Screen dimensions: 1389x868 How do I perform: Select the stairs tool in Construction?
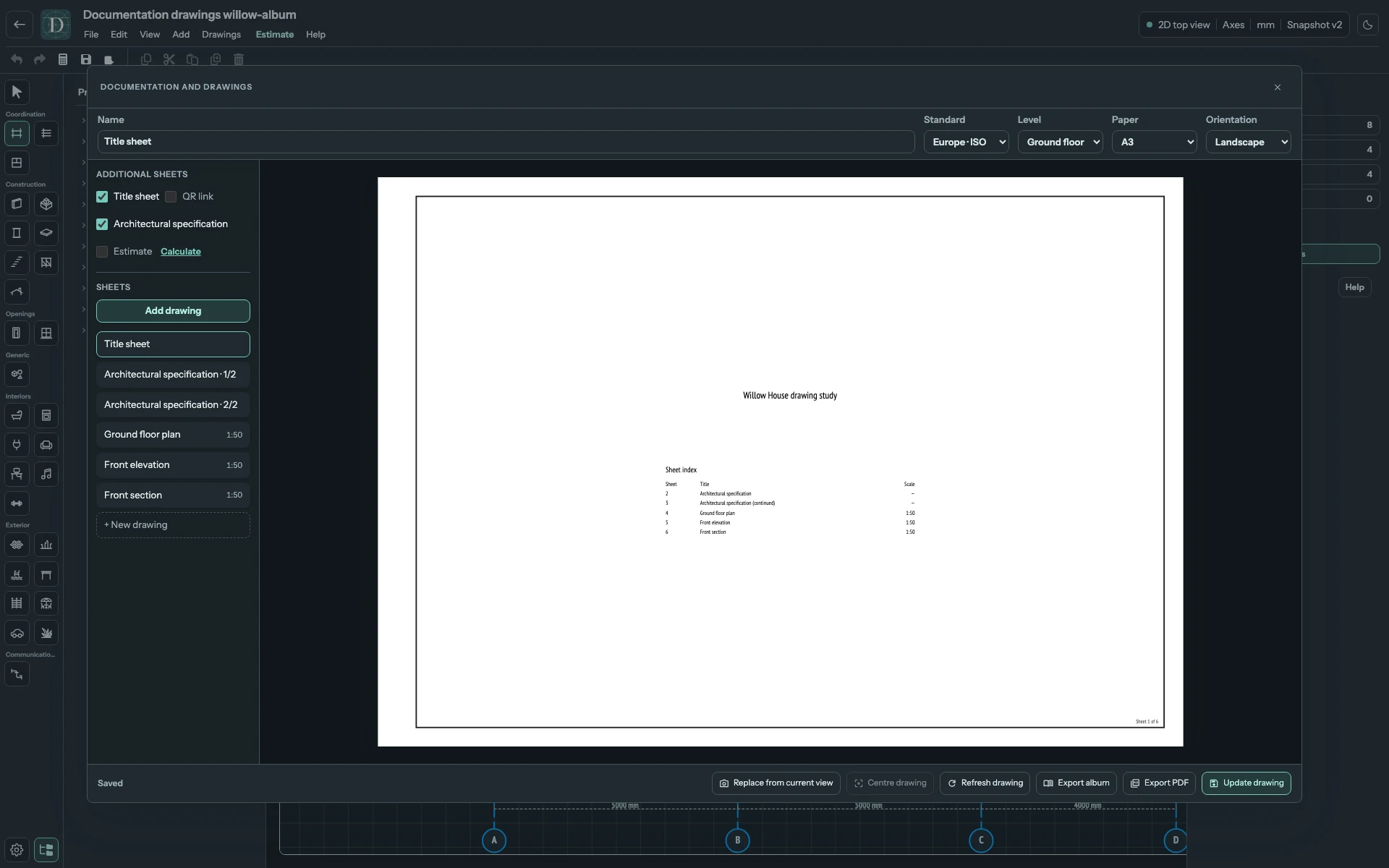click(17, 262)
